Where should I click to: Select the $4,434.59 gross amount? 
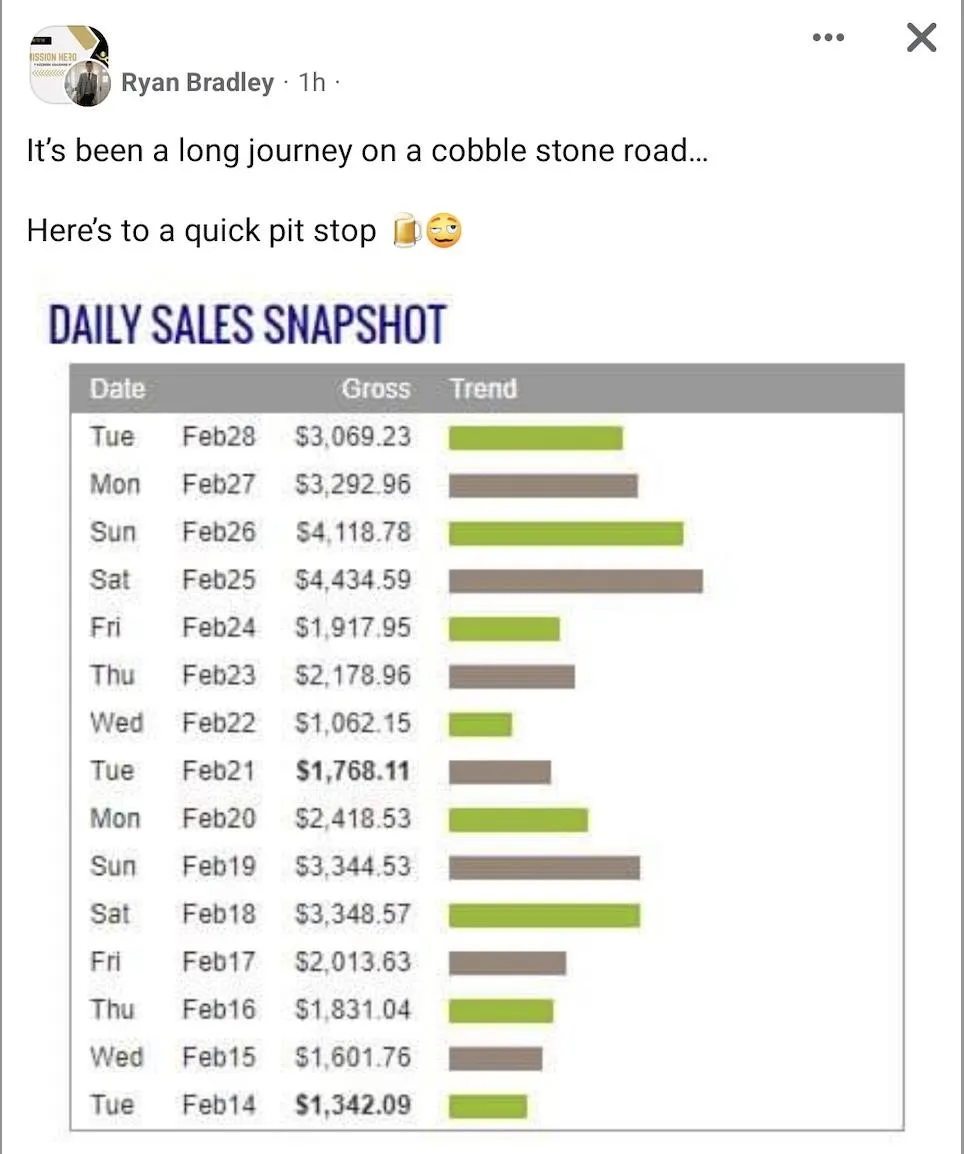pos(353,580)
